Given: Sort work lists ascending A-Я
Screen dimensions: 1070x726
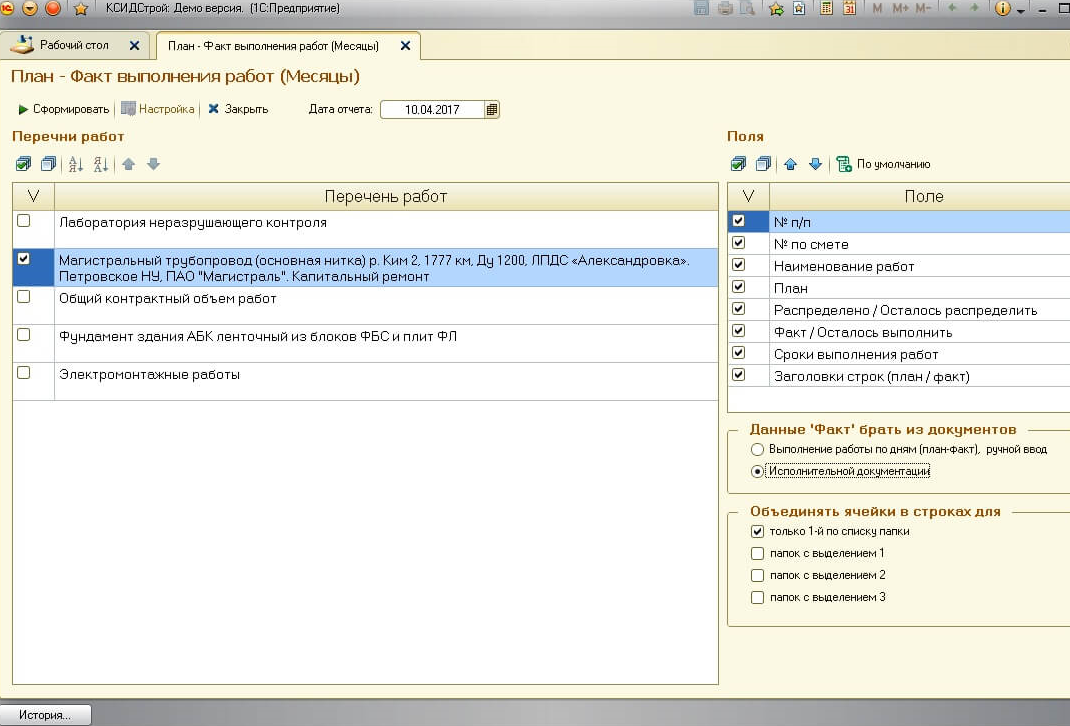Looking at the screenshot, I should pos(75,164).
